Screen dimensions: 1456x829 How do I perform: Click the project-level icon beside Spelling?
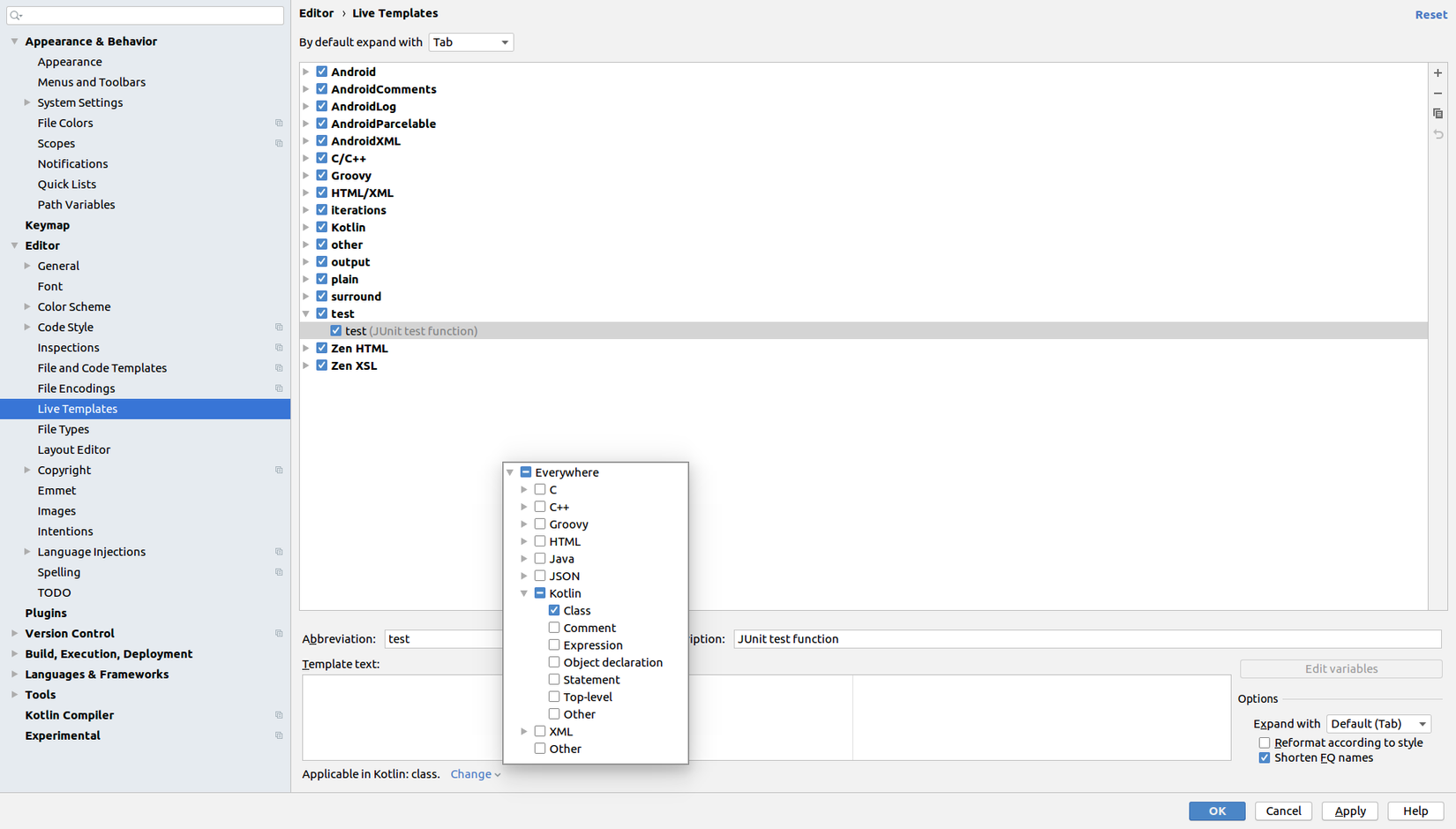click(279, 572)
